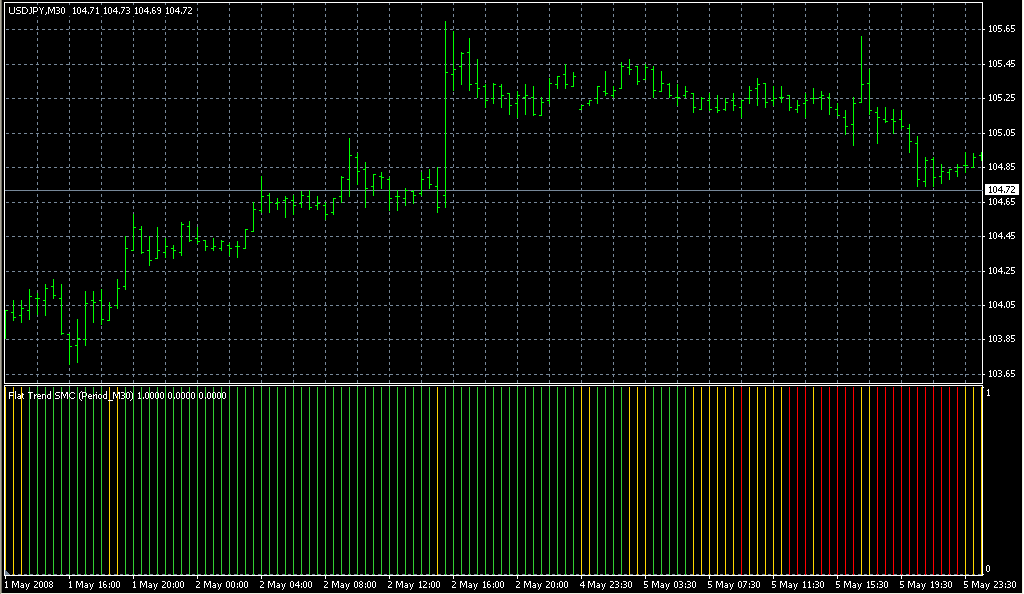Click the horizontal bid price line
Screen dimensions: 1024x594
tap(500, 190)
